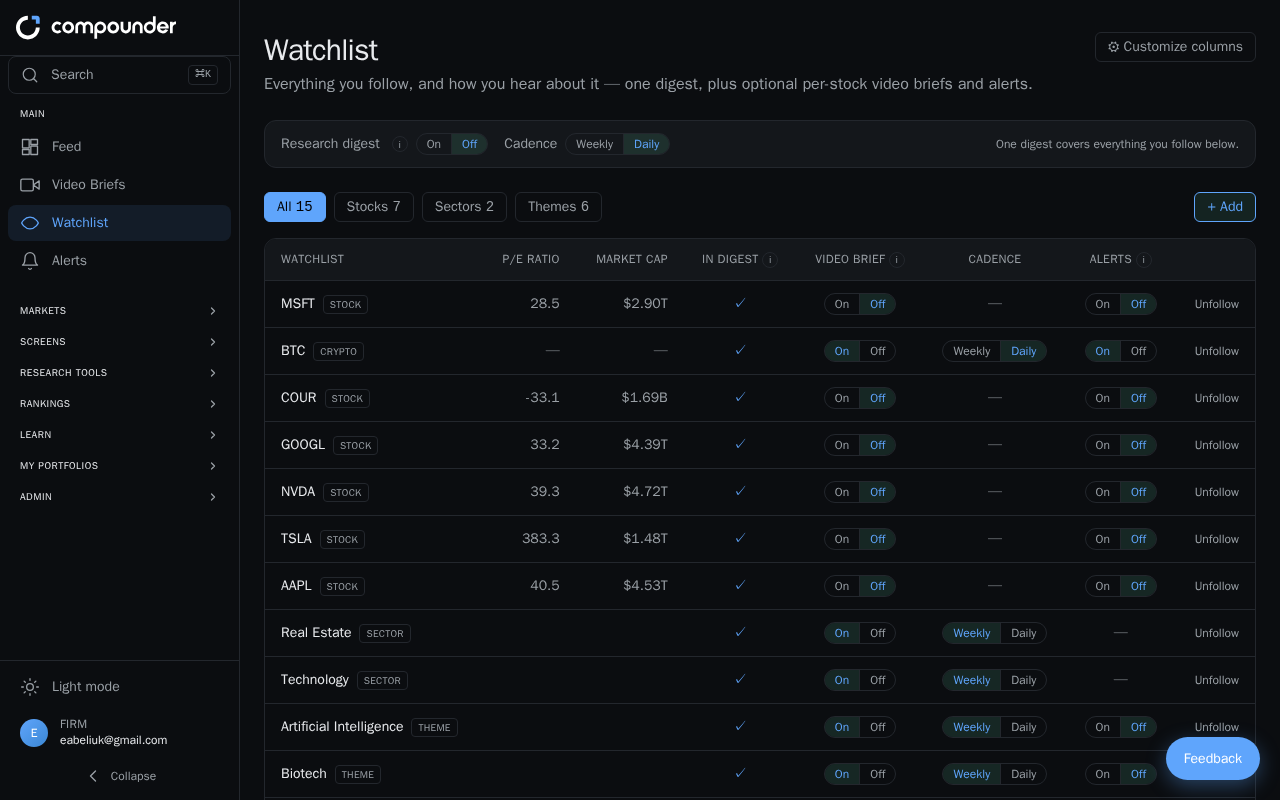
Task: Click the Watchlist eye icon
Action: click(30, 223)
